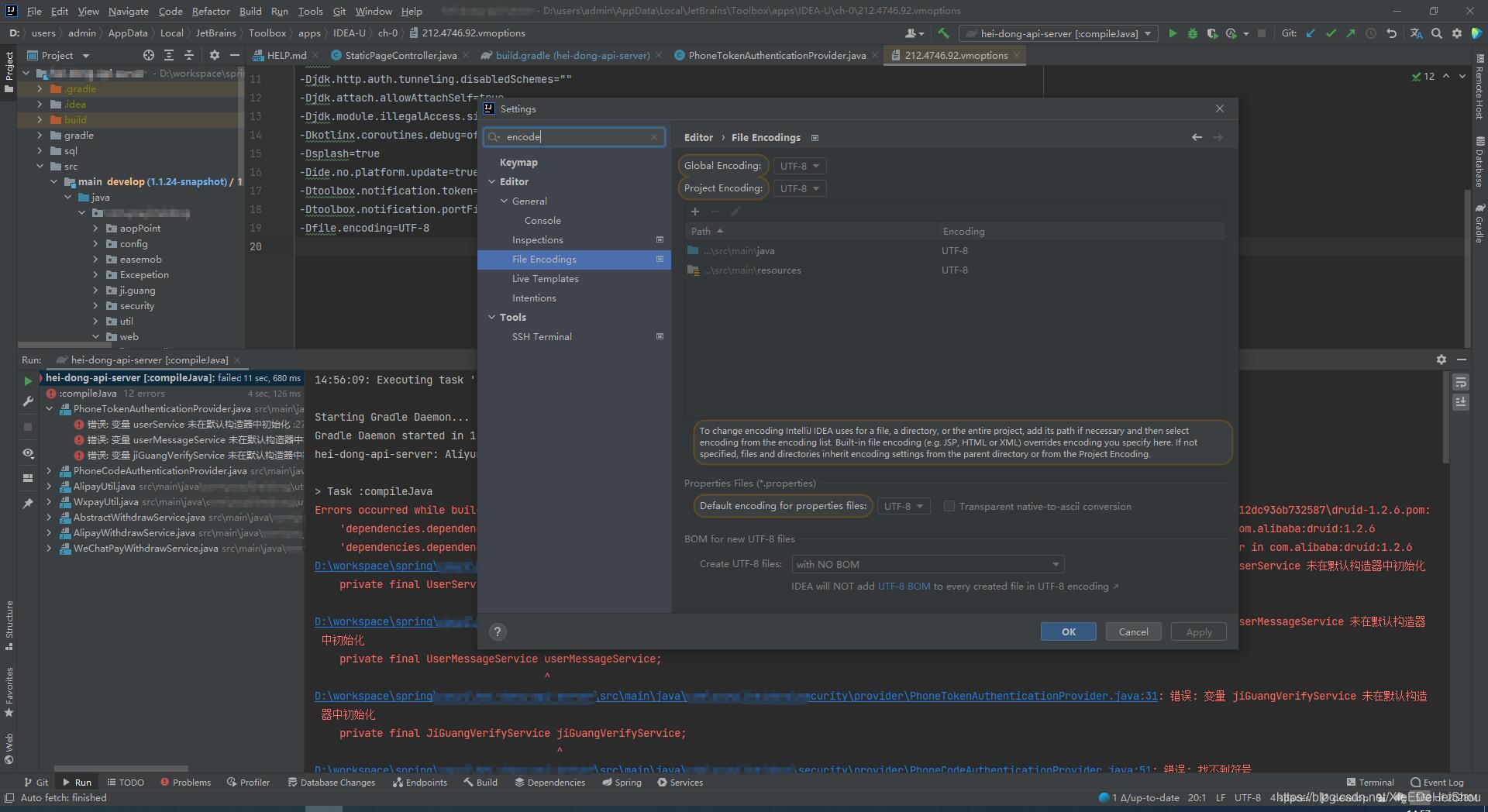Collapse the Editor settings node

coord(491,181)
